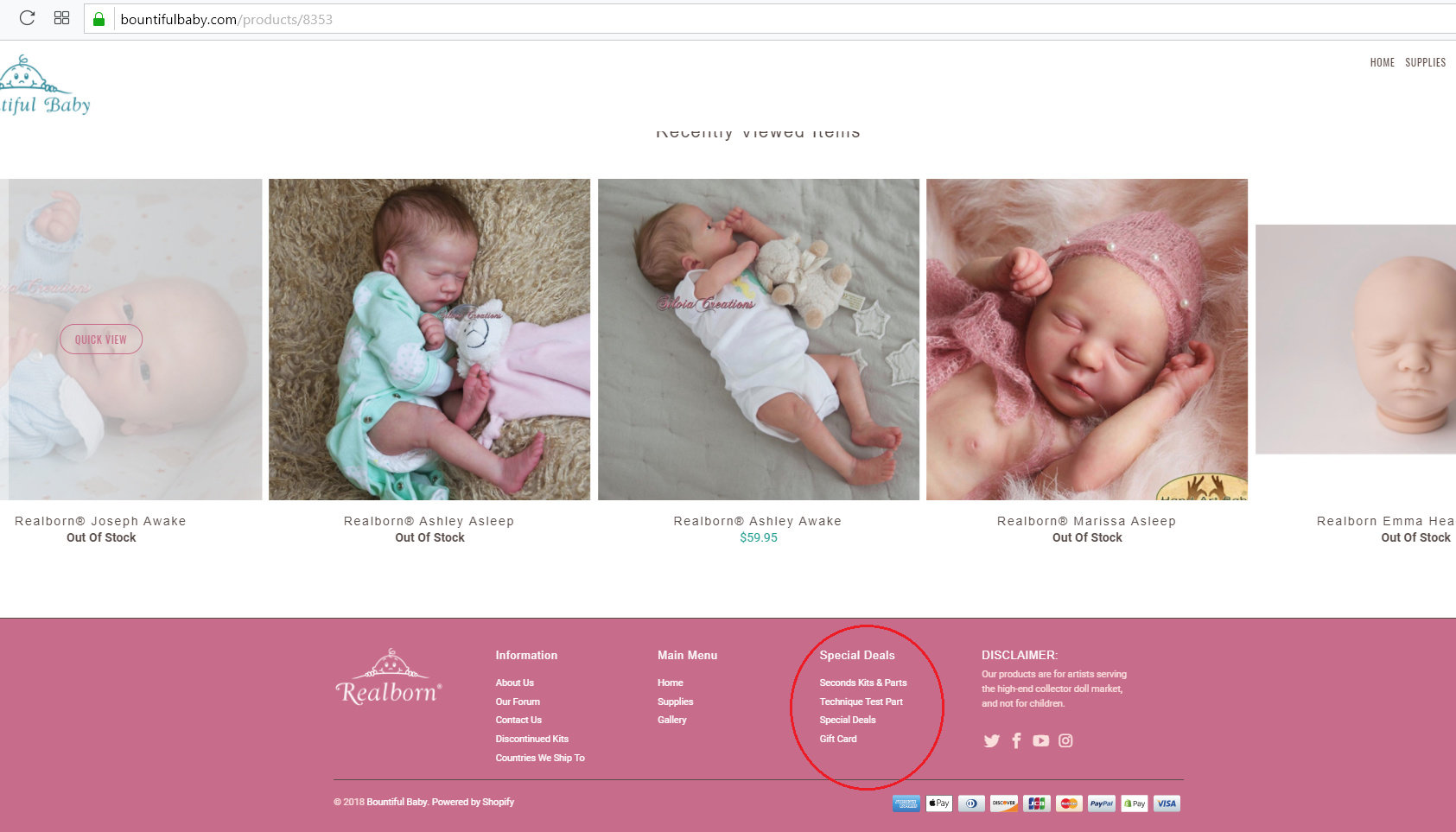
Task: Go to Home in the footer Main Menu
Action: (671, 683)
